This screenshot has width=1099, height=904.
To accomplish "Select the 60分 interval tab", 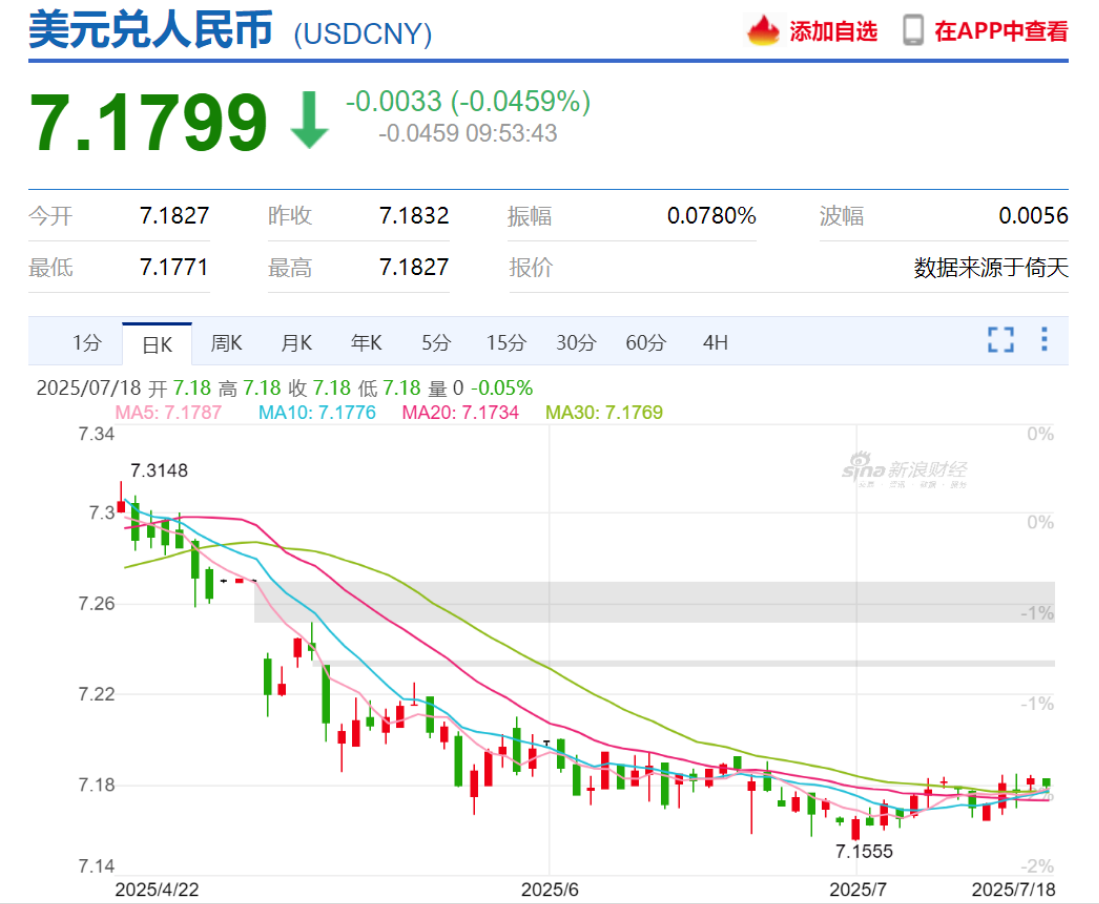I will click(645, 342).
